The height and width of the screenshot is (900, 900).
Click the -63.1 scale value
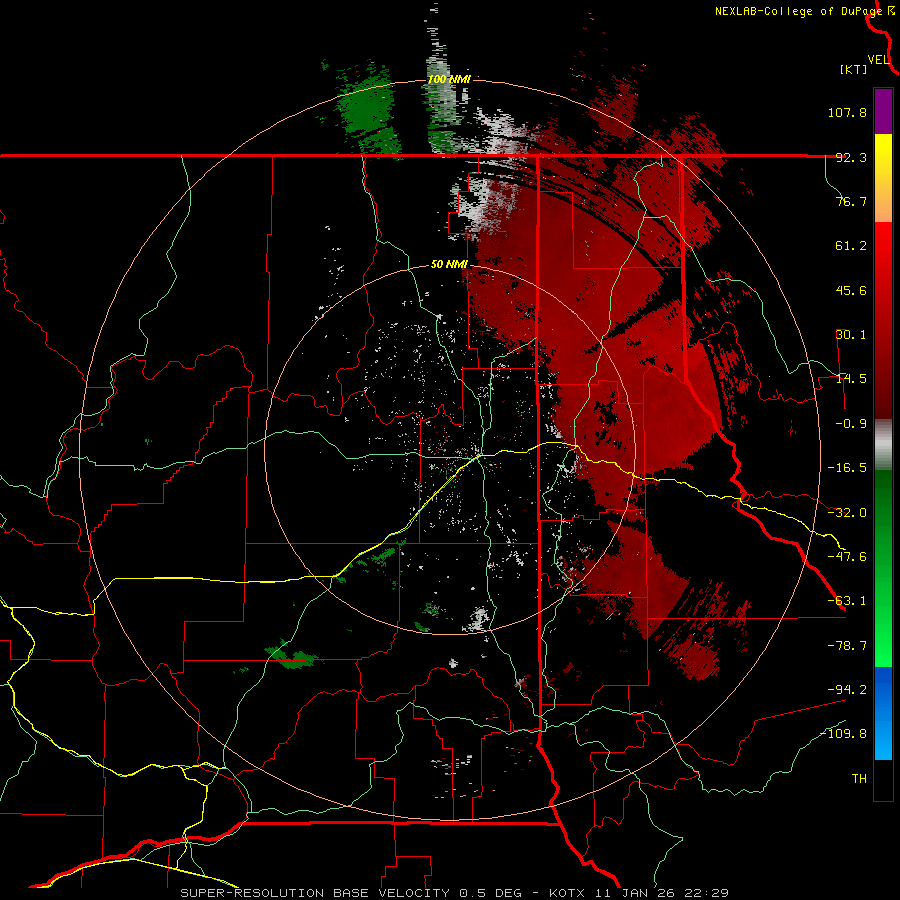(x=847, y=601)
